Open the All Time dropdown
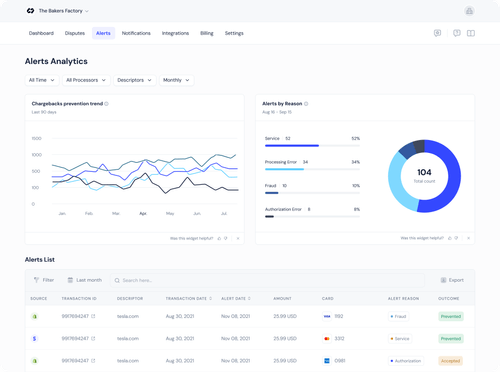The height and width of the screenshot is (372, 500). point(42,80)
